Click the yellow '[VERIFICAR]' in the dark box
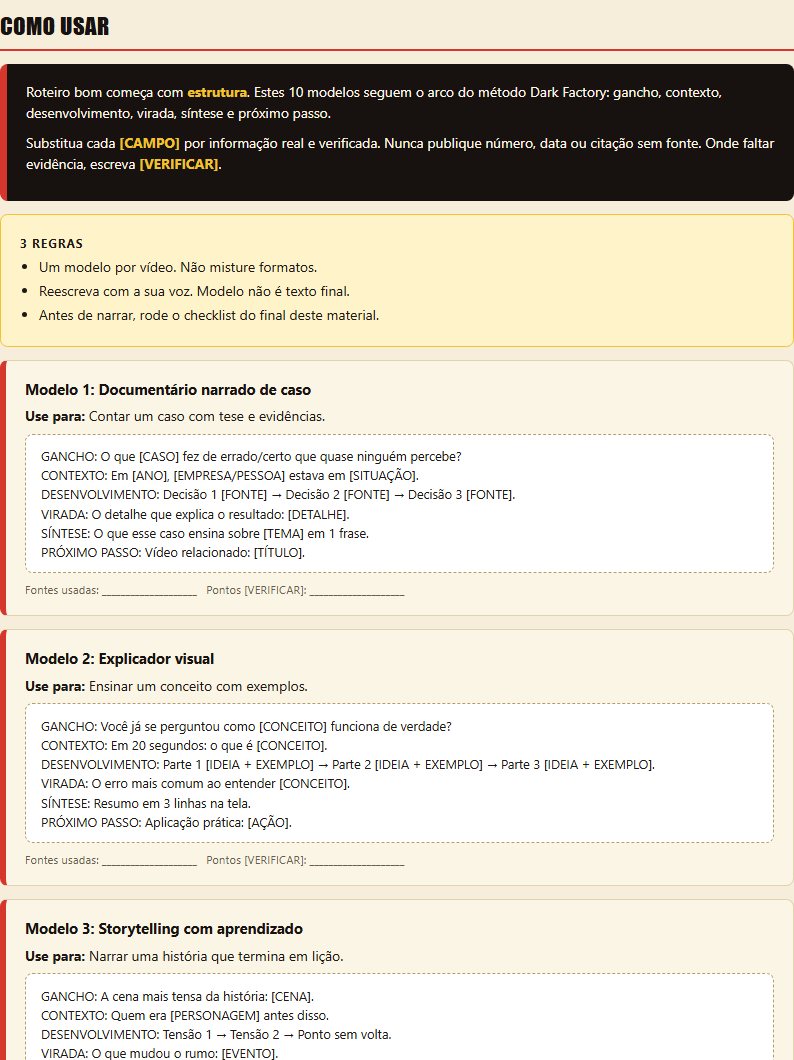The image size is (794, 1060). [178, 164]
